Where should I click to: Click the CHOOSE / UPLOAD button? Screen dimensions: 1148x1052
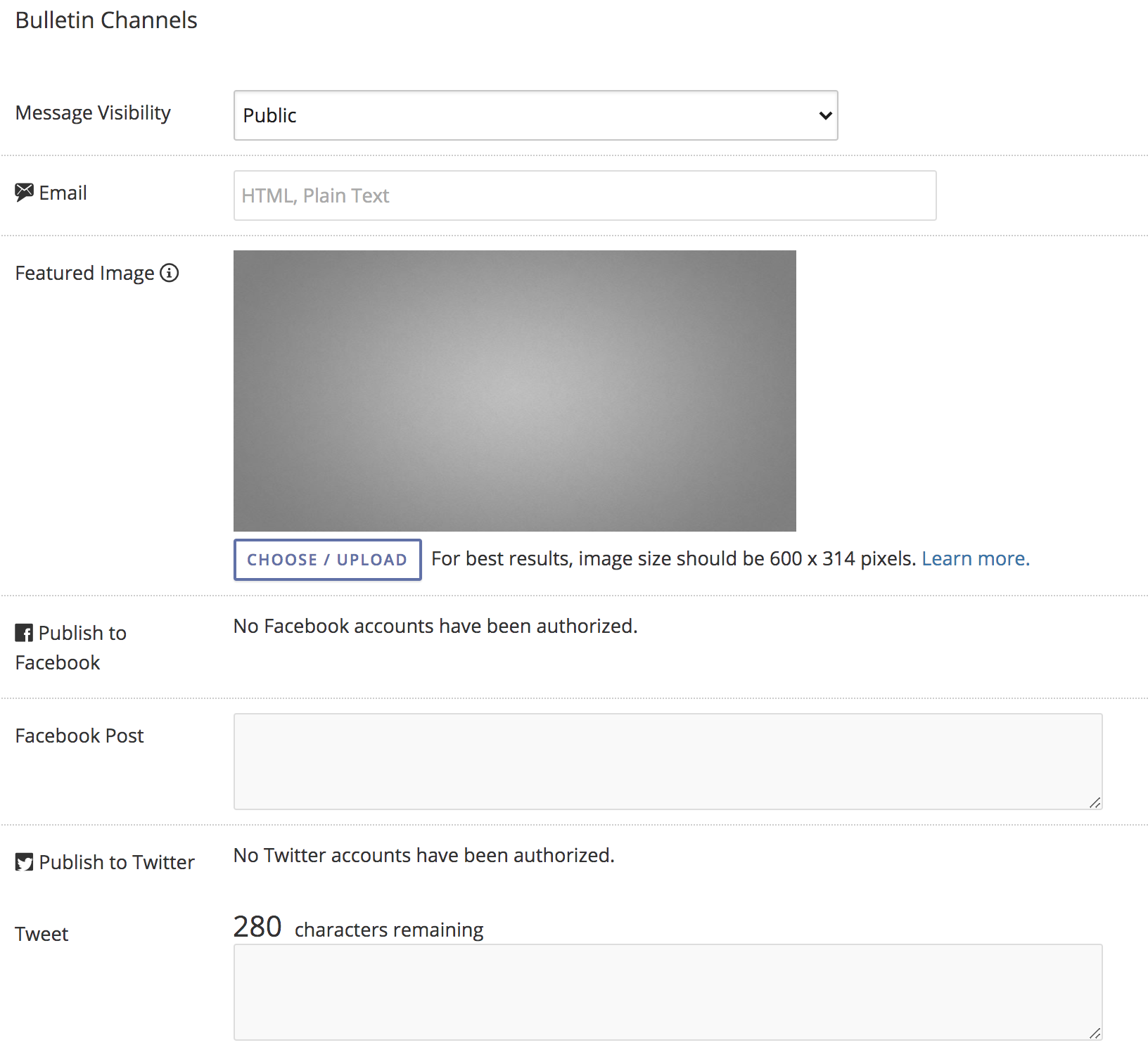pos(326,559)
